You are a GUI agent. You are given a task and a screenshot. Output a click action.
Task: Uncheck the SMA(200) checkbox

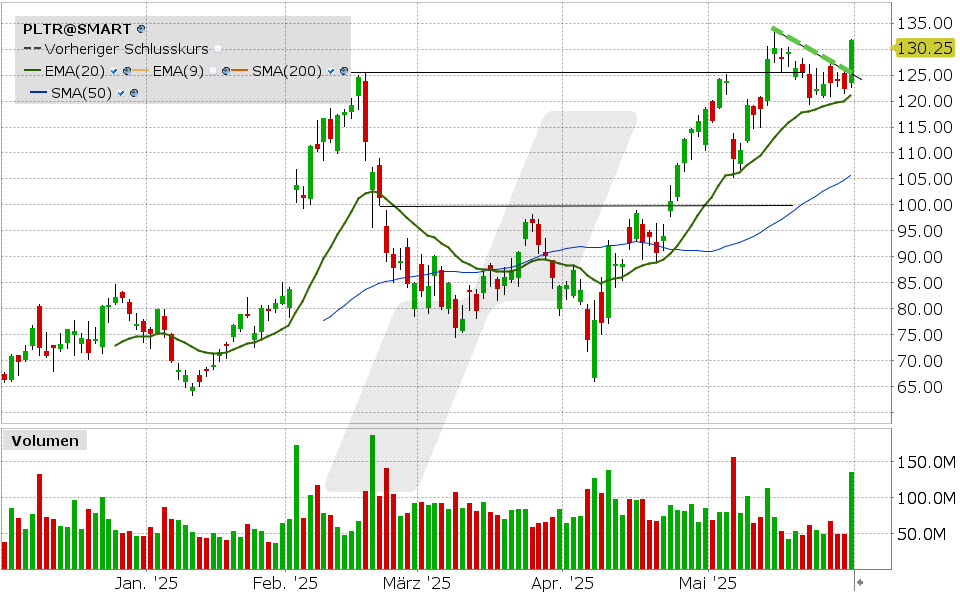pyautogui.click(x=331, y=71)
